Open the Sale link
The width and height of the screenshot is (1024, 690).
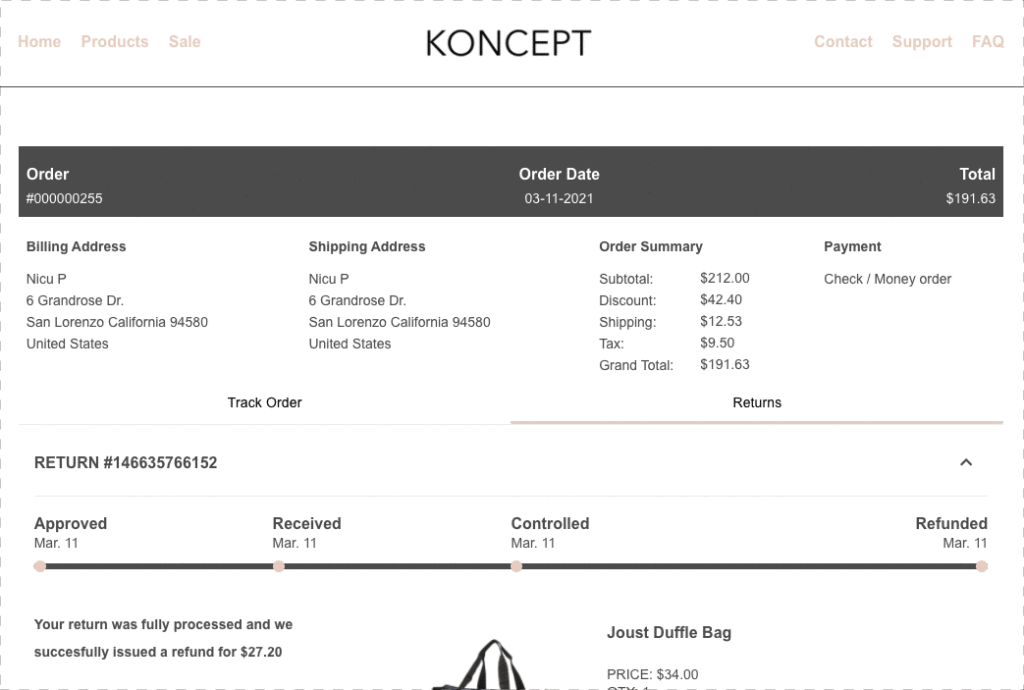click(x=184, y=41)
